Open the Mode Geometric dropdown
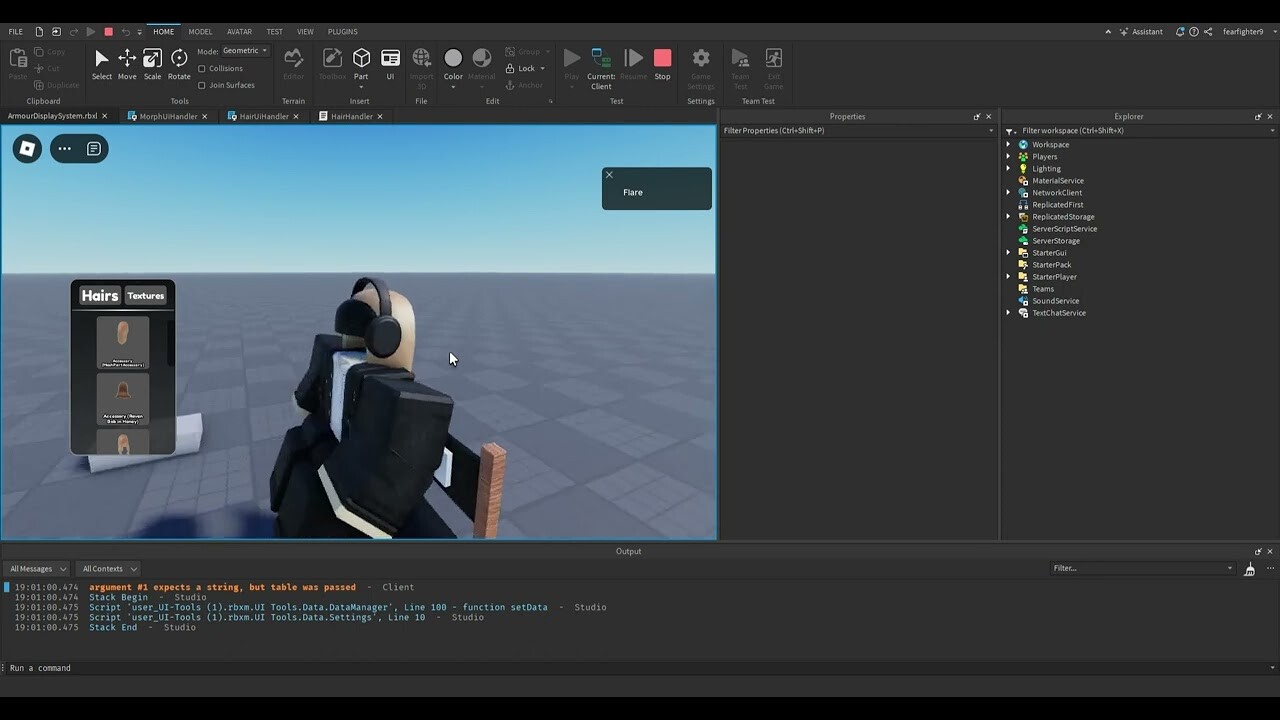Image resolution: width=1280 pixels, height=720 pixels. (x=245, y=51)
